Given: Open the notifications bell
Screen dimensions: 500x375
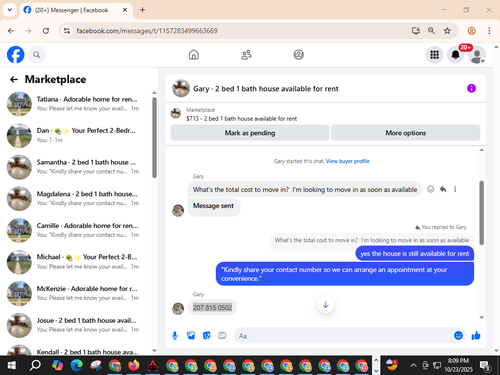Looking at the screenshot, I should pyautogui.click(x=455, y=55).
